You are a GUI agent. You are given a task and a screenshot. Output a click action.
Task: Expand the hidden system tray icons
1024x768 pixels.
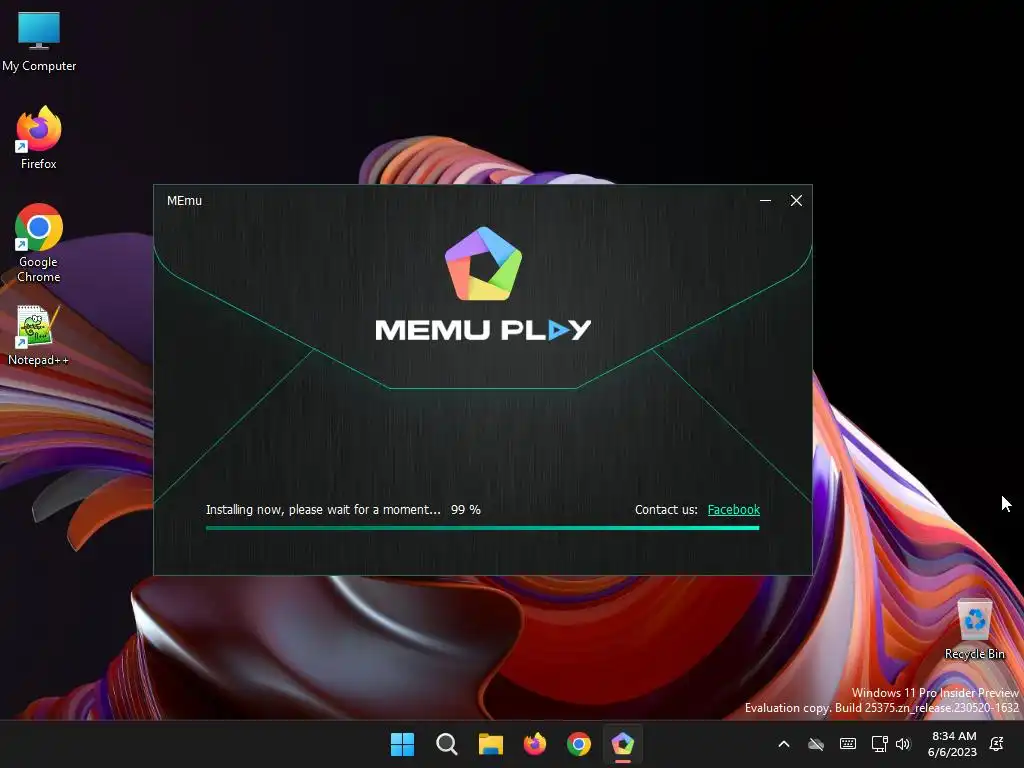784,744
